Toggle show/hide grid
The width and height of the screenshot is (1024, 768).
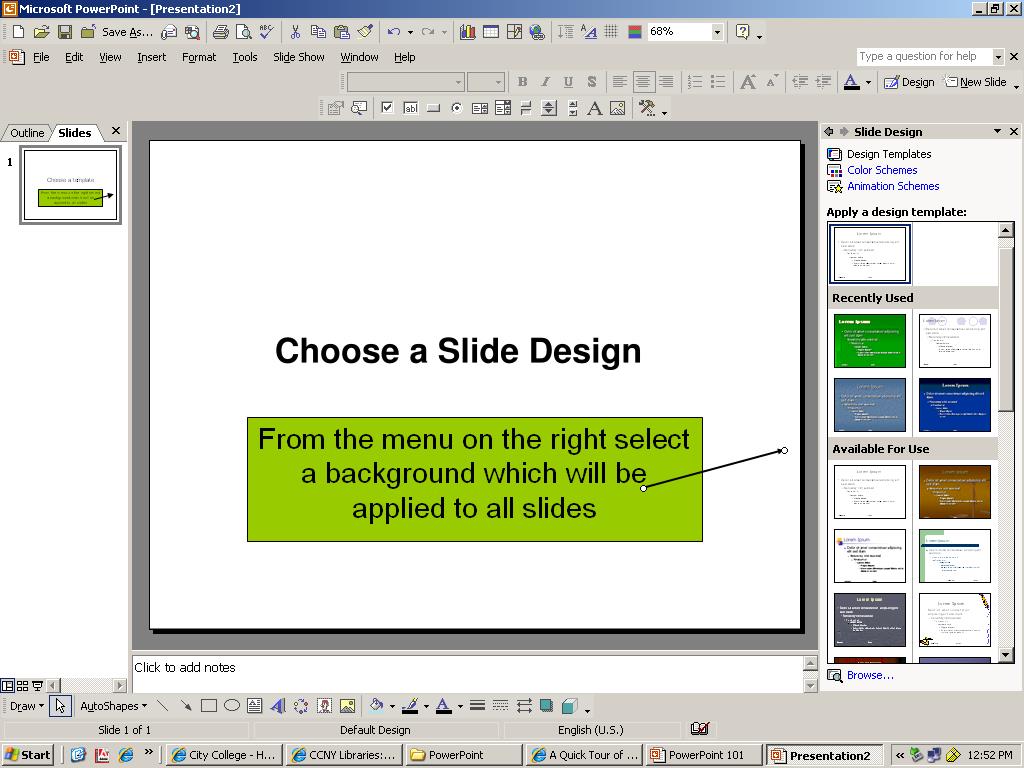[611, 31]
